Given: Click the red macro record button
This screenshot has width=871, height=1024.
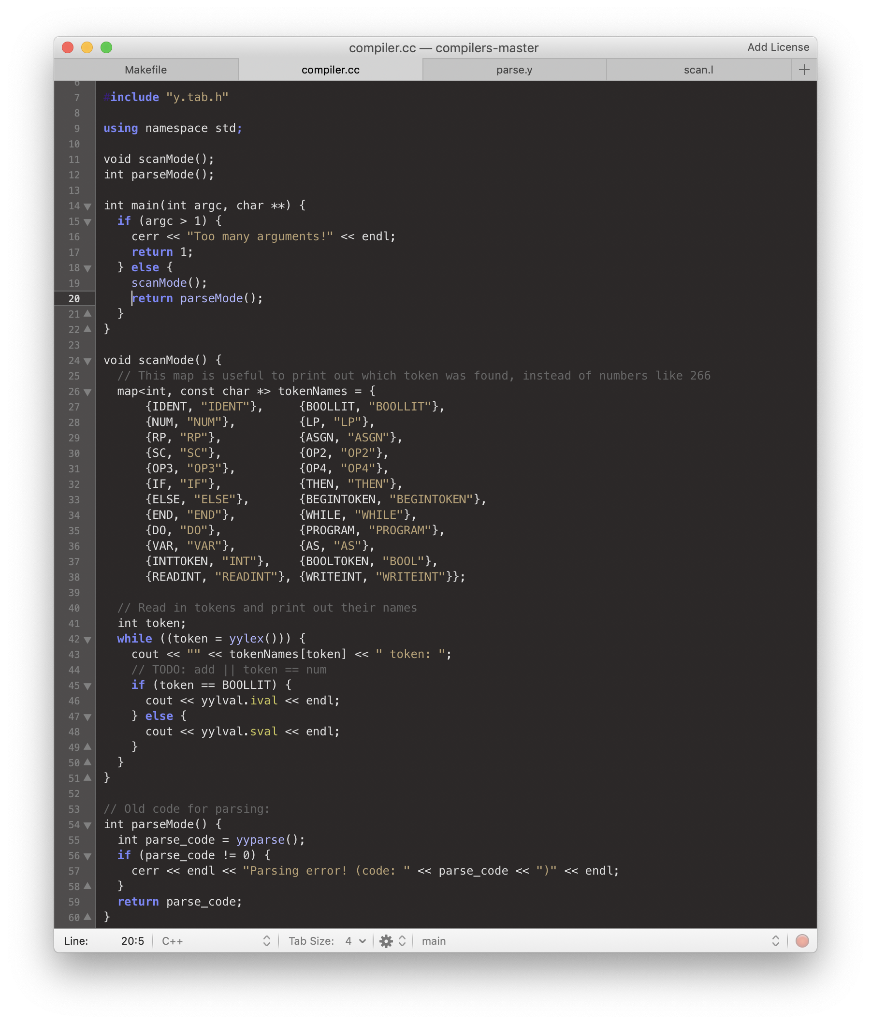Looking at the screenshot, I should coord(802,941).
